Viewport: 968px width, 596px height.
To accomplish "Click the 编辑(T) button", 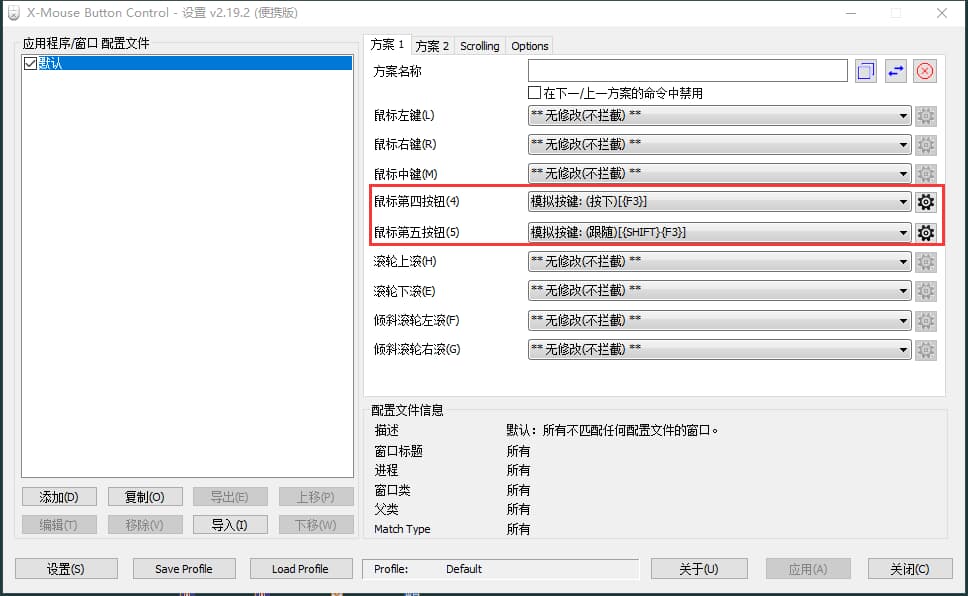I will tap(59, 525).
